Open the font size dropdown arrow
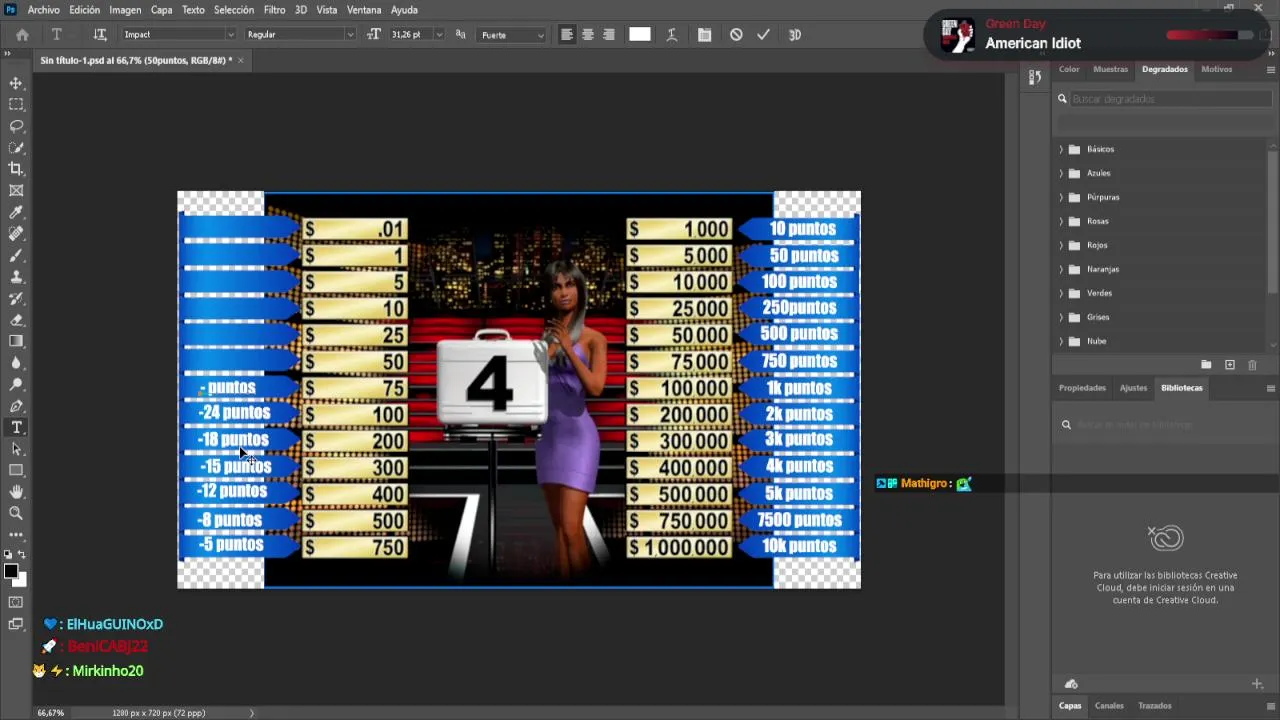This screenshot has height=720, width=1280. (439, 34)
